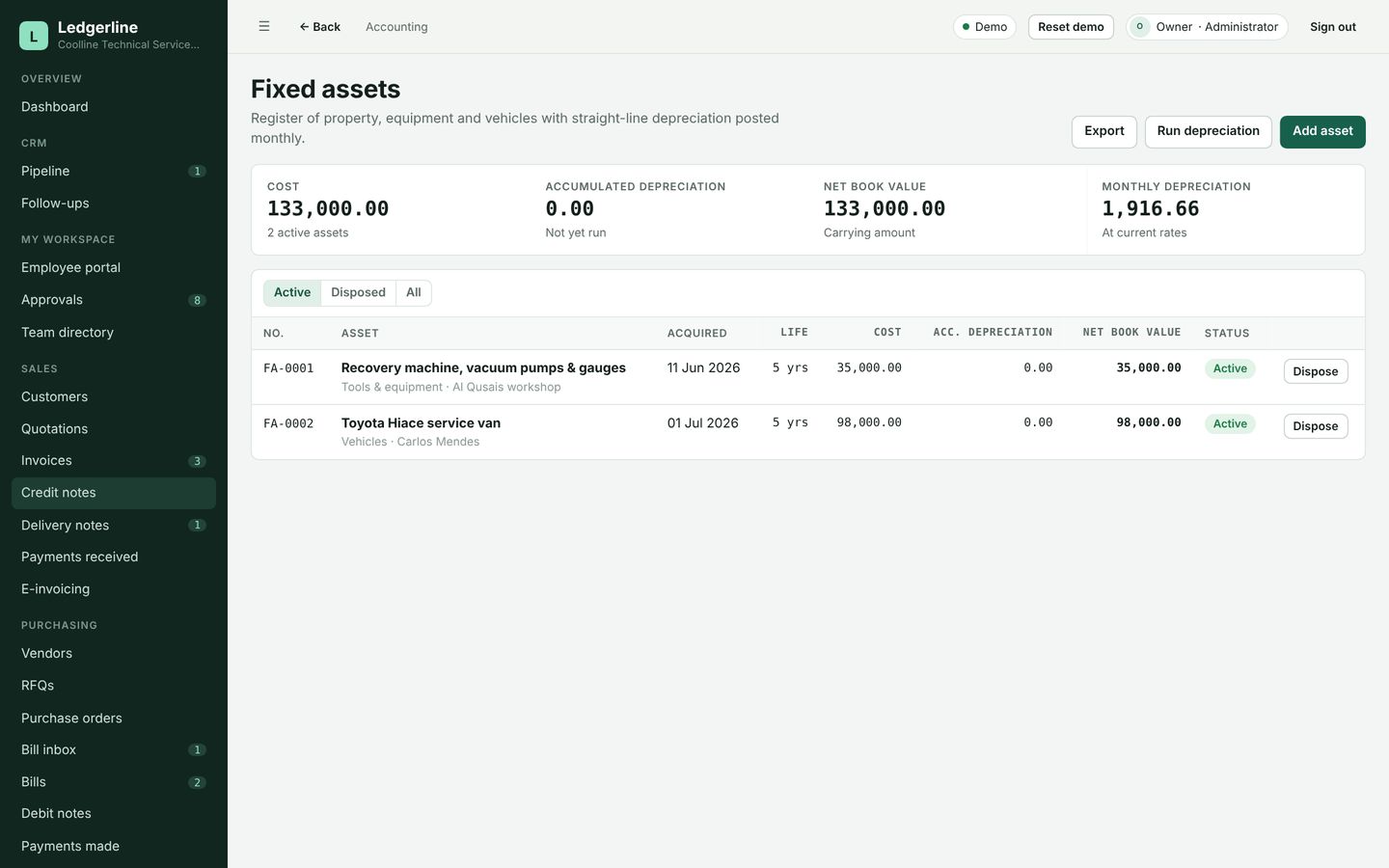Reset the demo data
This screenshot has height=868, width=1389.
[x=1071, y=27]
